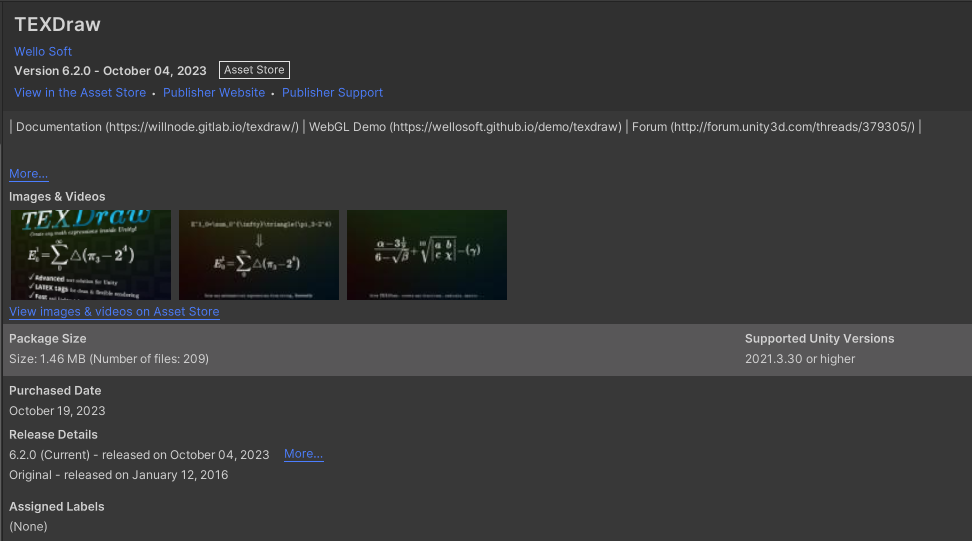Viewport: 972px width, 541px height.
Task: Click View images & videos on Asset Store
Action: [114, 312]
